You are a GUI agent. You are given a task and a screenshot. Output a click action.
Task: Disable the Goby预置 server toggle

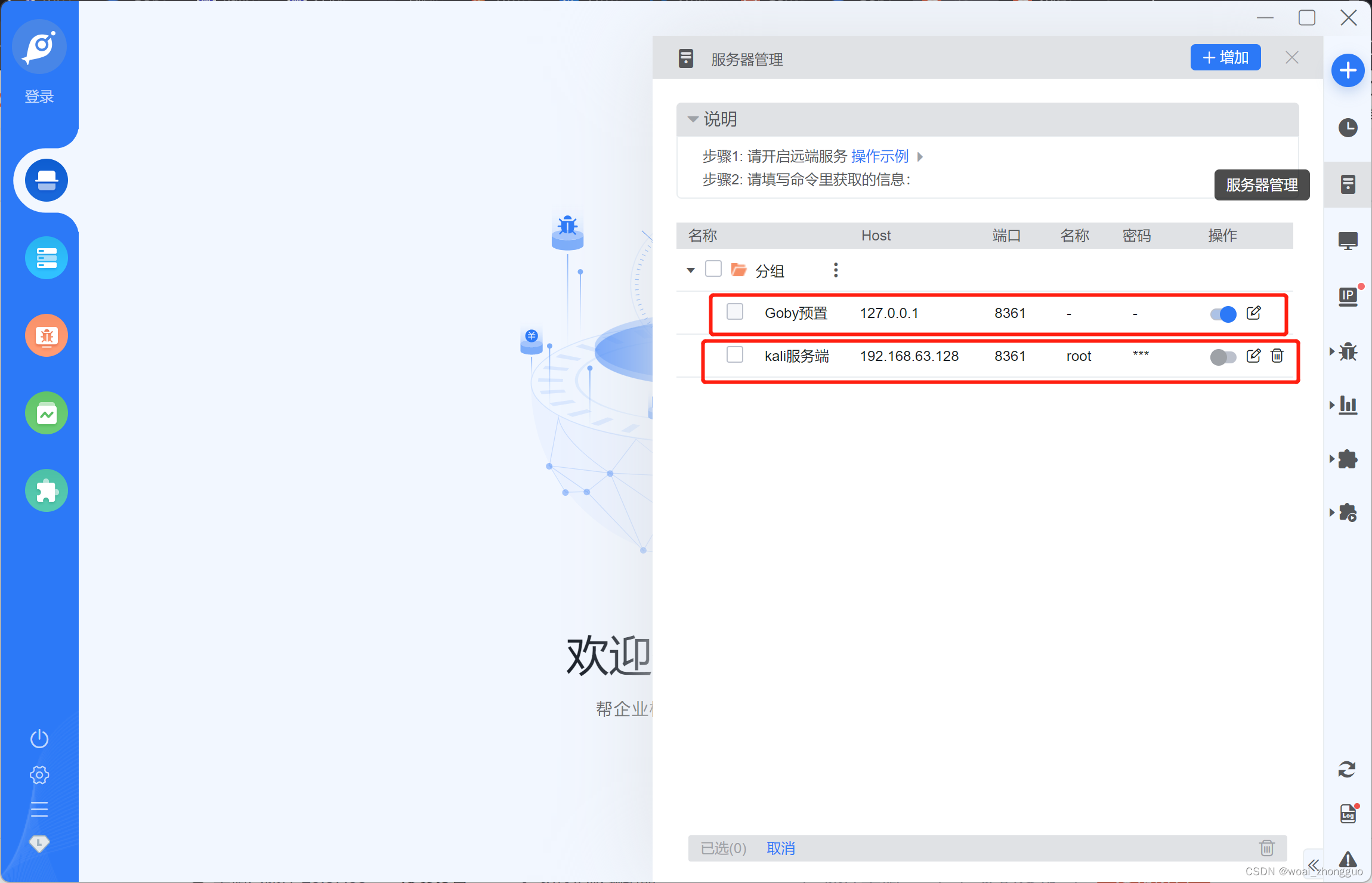1223,314
